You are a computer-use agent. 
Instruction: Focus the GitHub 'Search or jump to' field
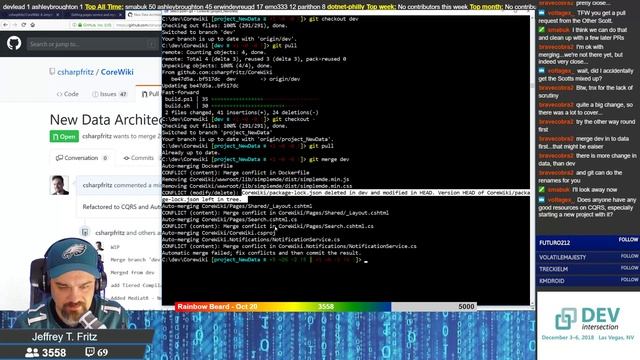92,44
